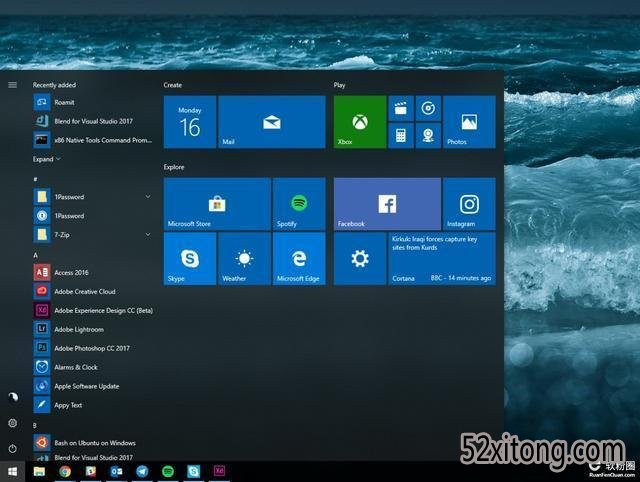Click the hamburger menu in Start
The width and height of the screenshot is (640, 482).
pos(13,85)
